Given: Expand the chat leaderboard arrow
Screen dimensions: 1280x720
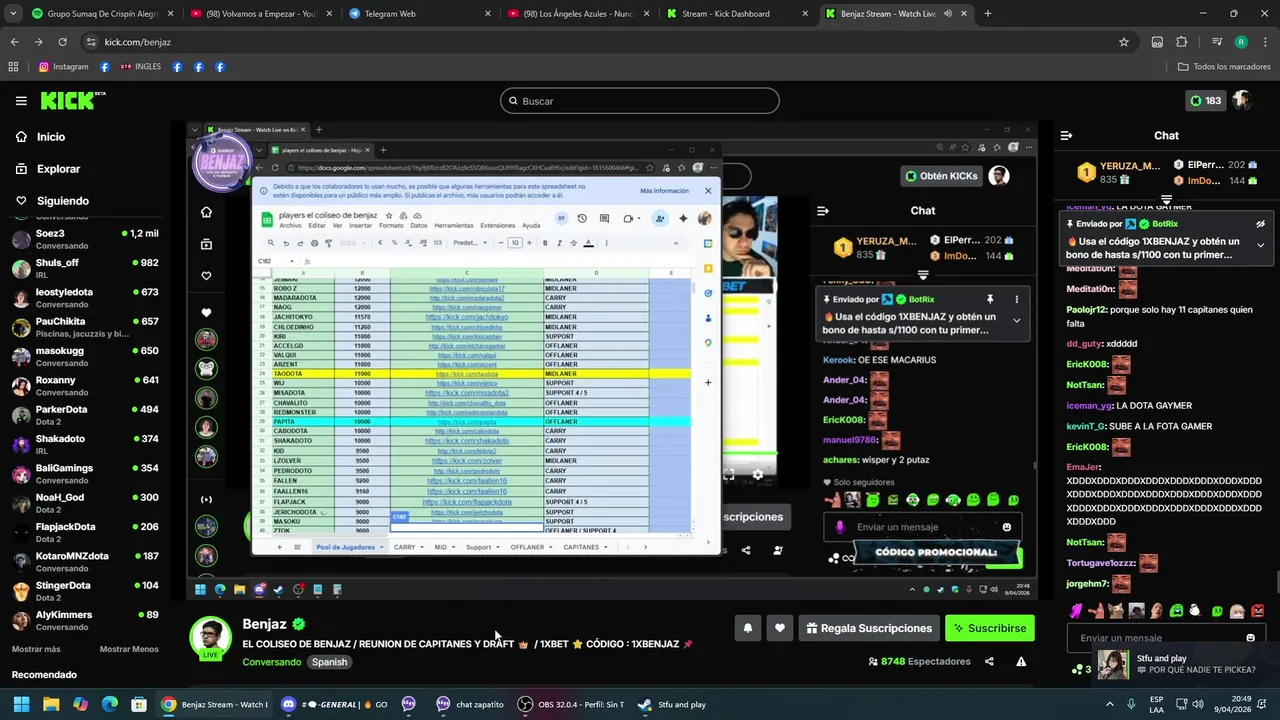Looking at the screenshot, I should (1166, 200).
